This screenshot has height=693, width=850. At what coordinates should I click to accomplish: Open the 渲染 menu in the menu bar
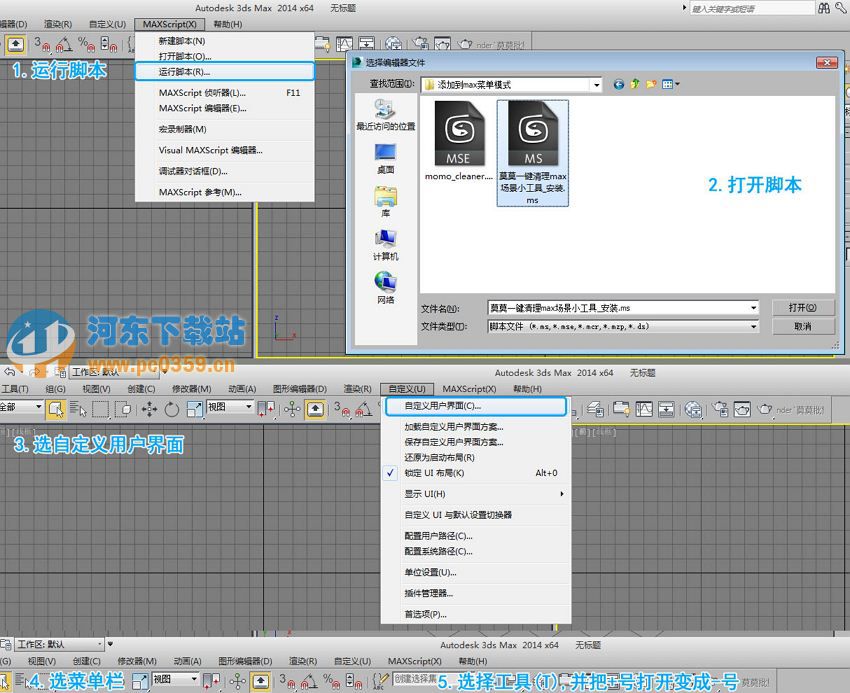58,22
